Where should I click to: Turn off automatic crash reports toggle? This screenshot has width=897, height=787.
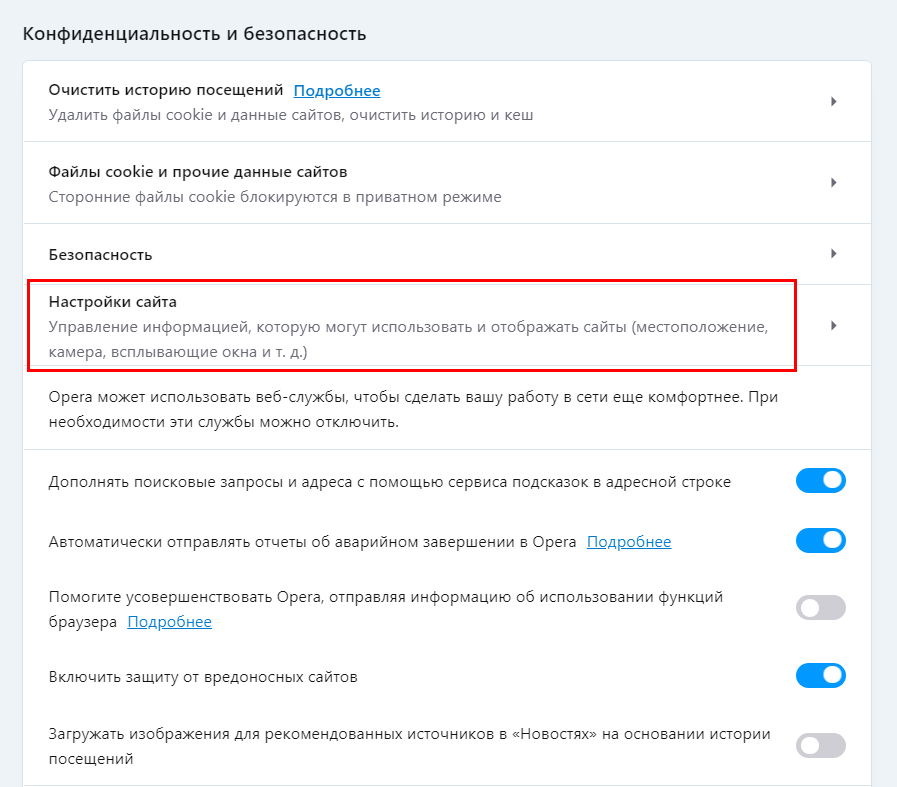820,541
